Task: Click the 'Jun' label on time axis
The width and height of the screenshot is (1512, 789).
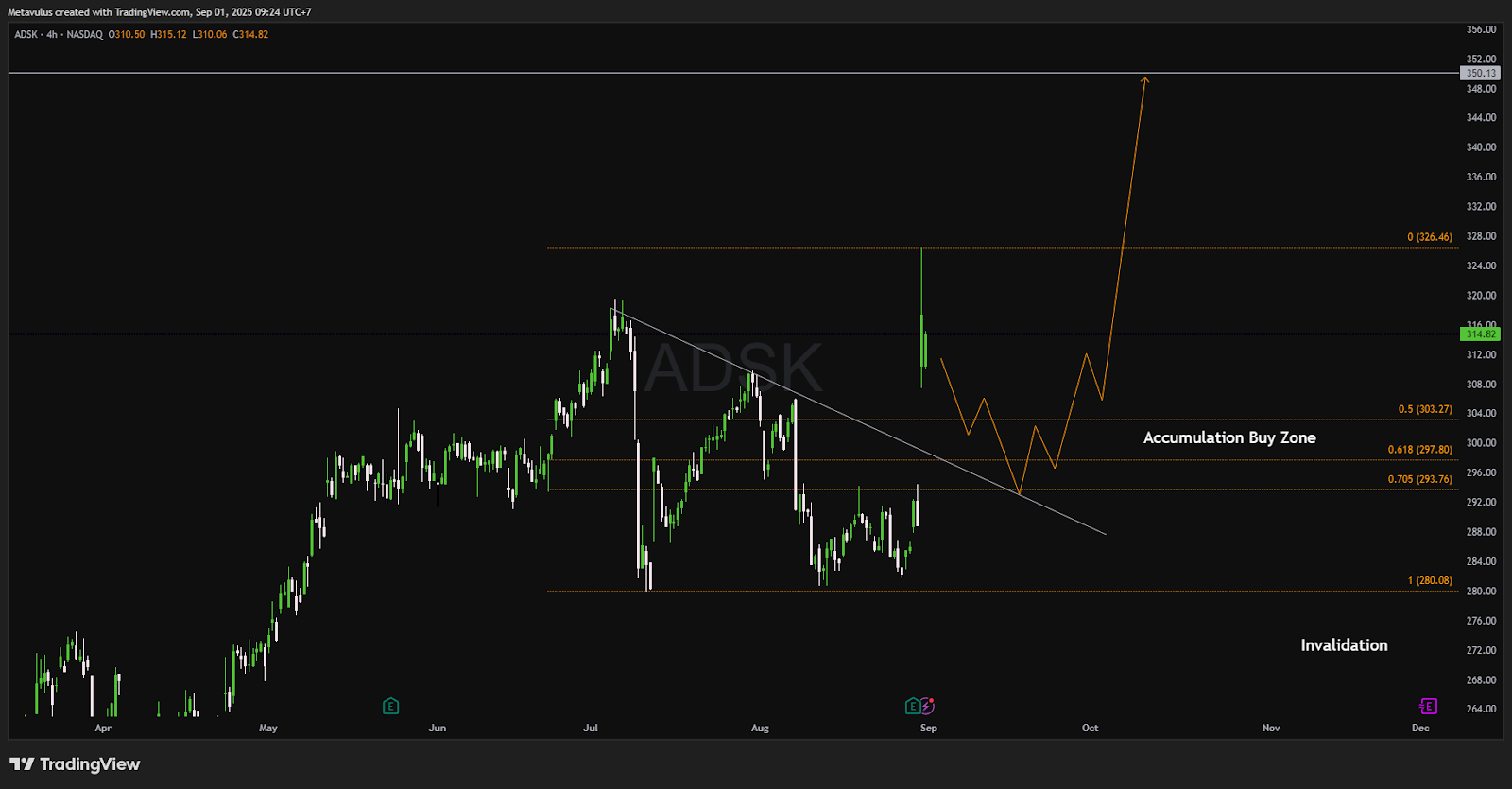Action: [438, 728]
